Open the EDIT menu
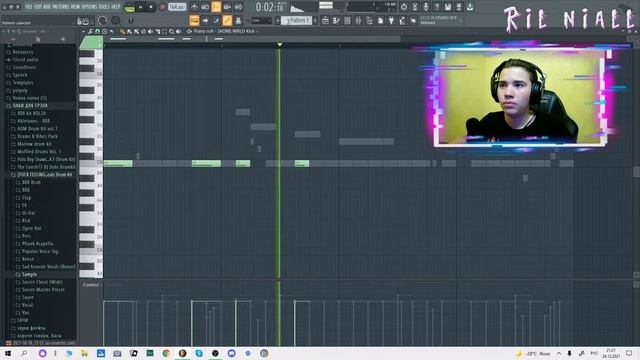640x360 pixels. click(x=38, y=7)
